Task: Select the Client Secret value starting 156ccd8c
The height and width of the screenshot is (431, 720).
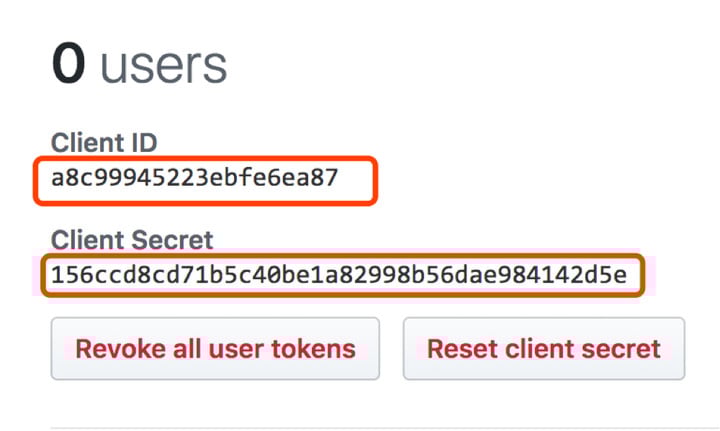Action: pyautogui.click(x=339, y=275)
